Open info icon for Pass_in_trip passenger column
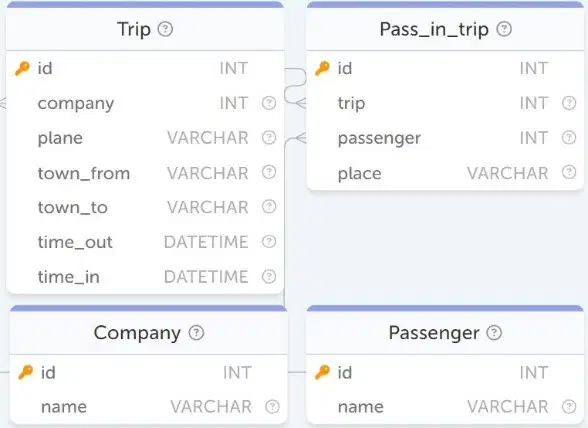The image size is (588, 428). pyautogui.click(x=569, y=137)
